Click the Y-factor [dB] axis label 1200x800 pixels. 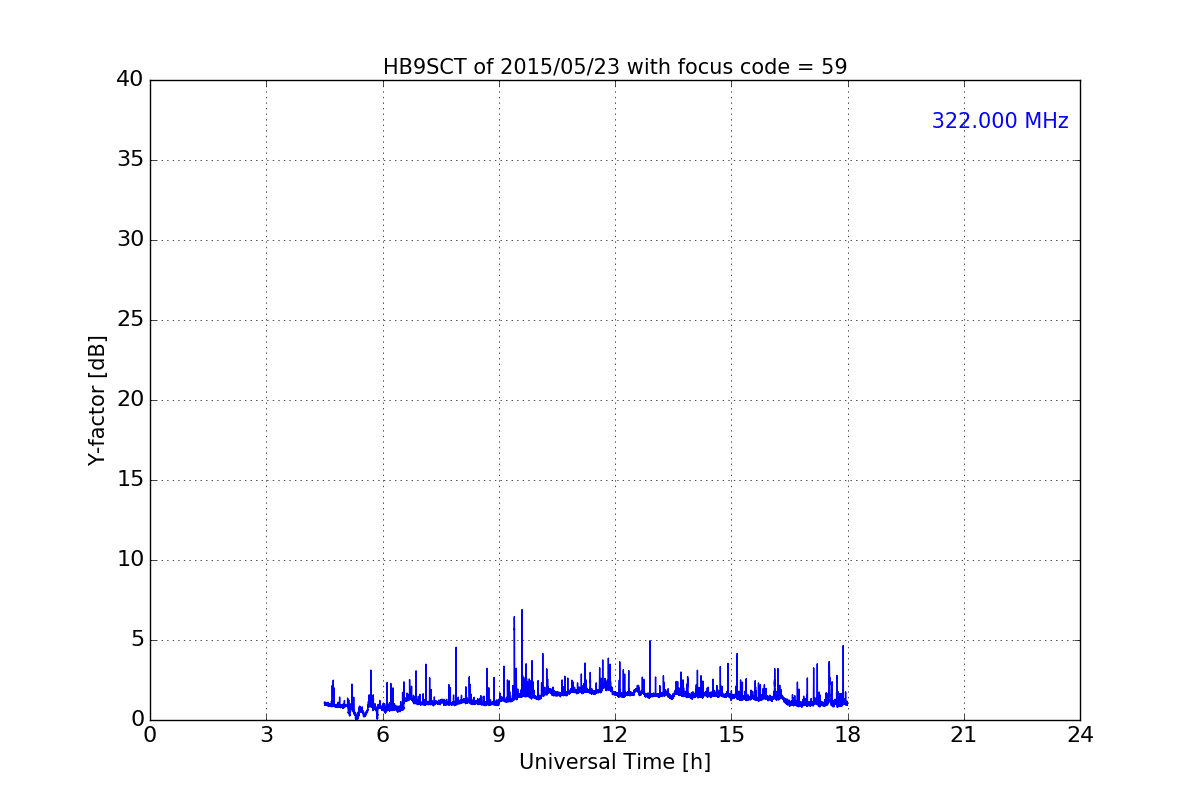97,400
